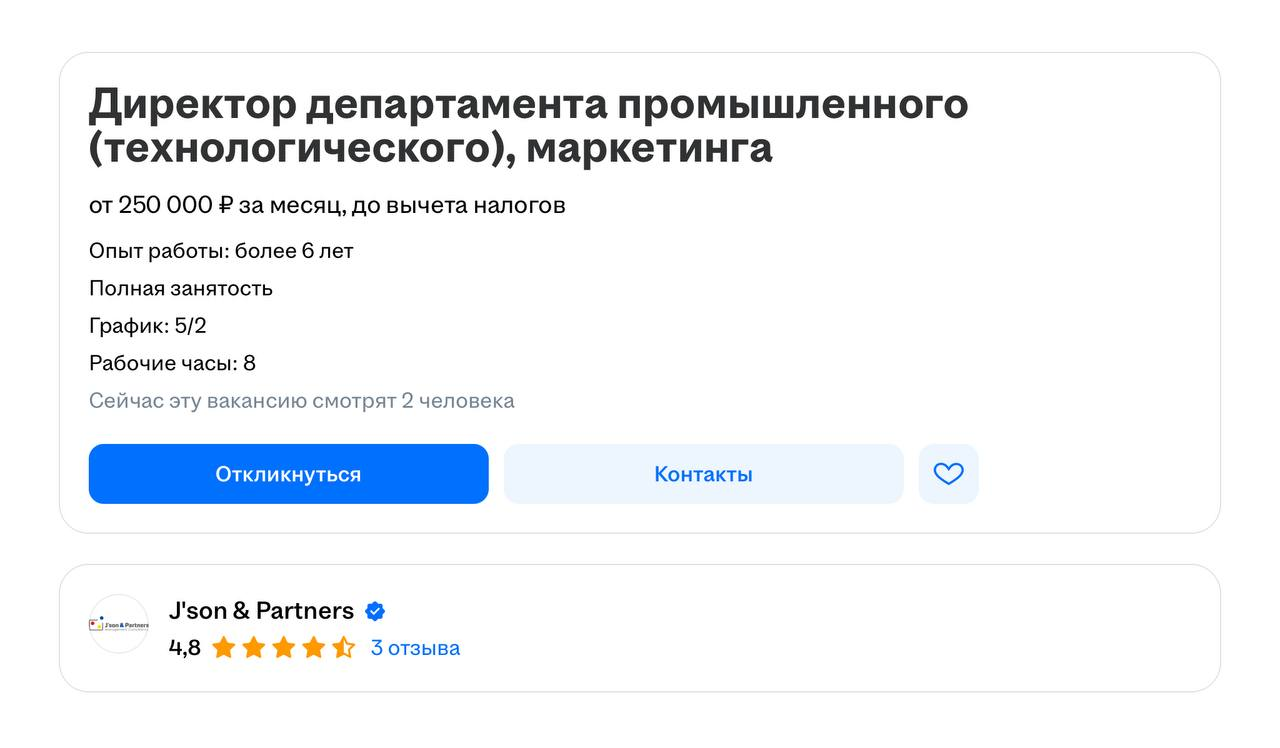Click the second rating star
This screenshot has height=748, width=1280.
click(x=253, y=648)
